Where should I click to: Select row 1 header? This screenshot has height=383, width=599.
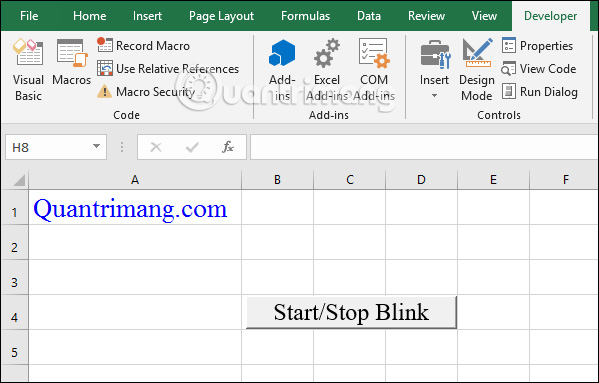15,208
